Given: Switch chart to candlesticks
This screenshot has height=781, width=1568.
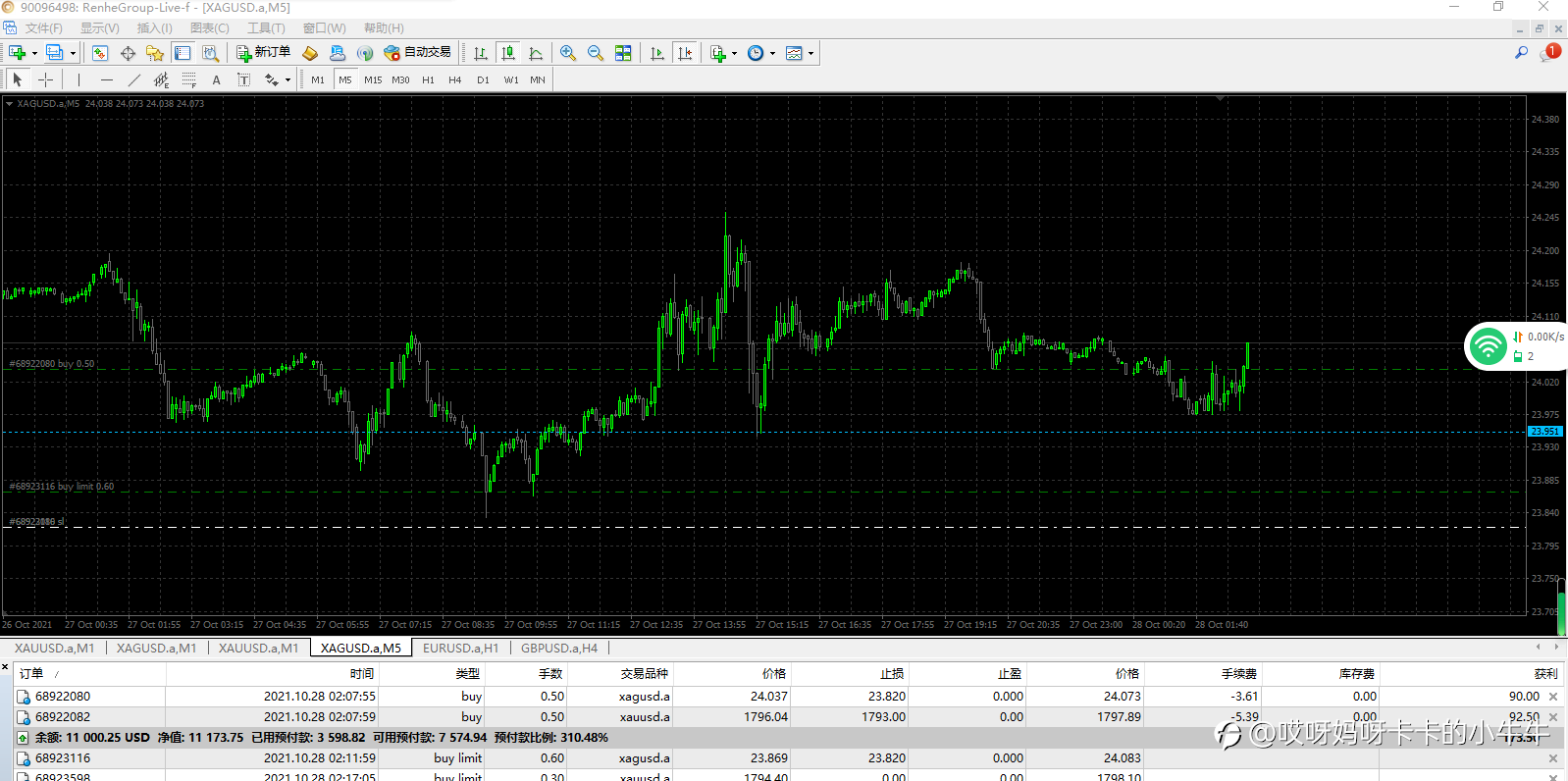Looking at the screenshot, I should point(508,53).
